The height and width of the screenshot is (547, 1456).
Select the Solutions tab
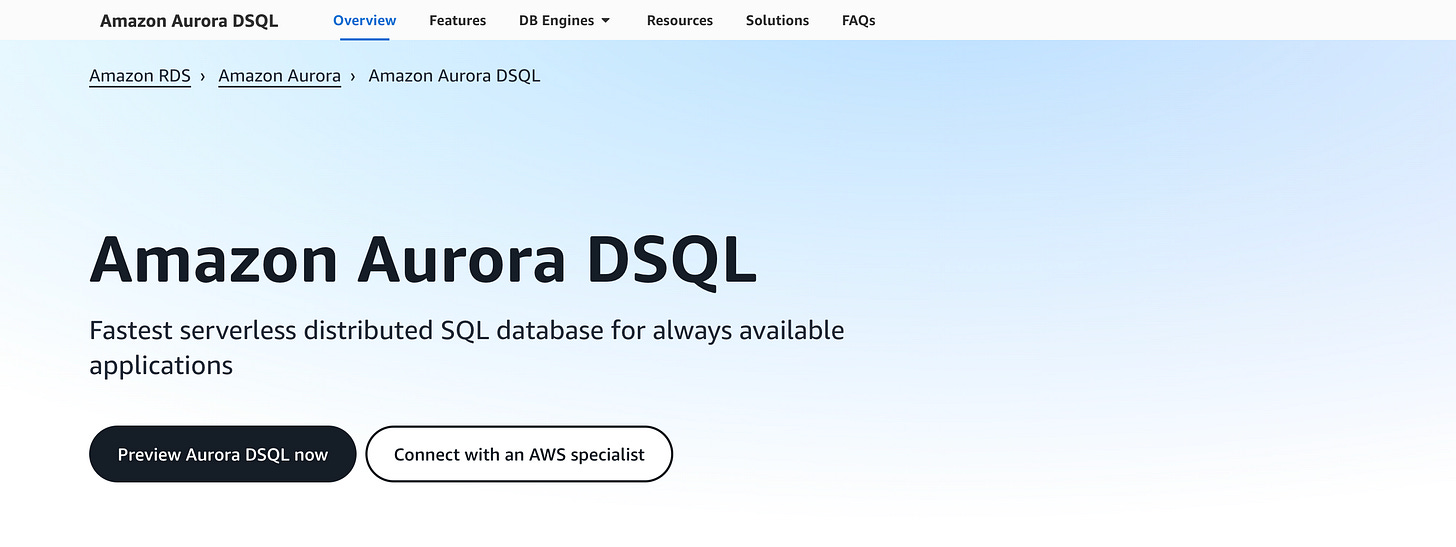click(777, 20)
